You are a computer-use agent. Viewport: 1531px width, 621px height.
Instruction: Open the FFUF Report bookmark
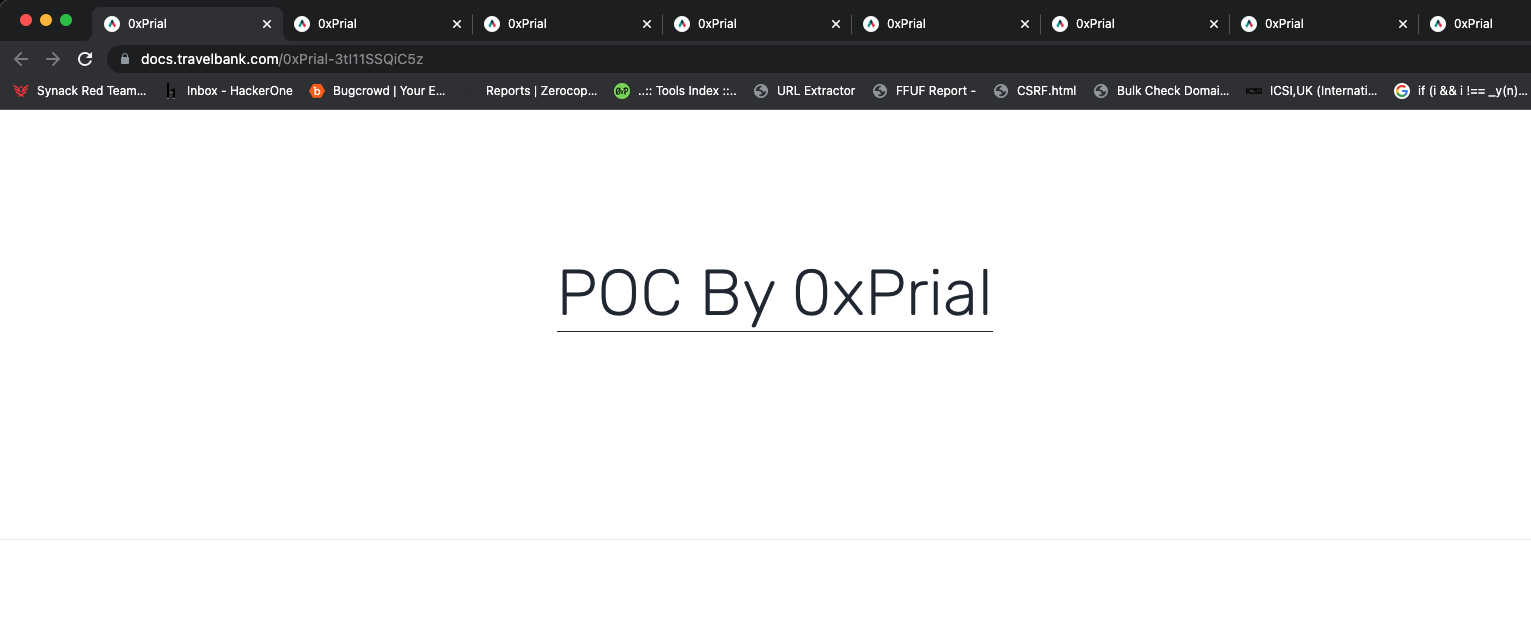pyautogui.click(x=925, y=91)
